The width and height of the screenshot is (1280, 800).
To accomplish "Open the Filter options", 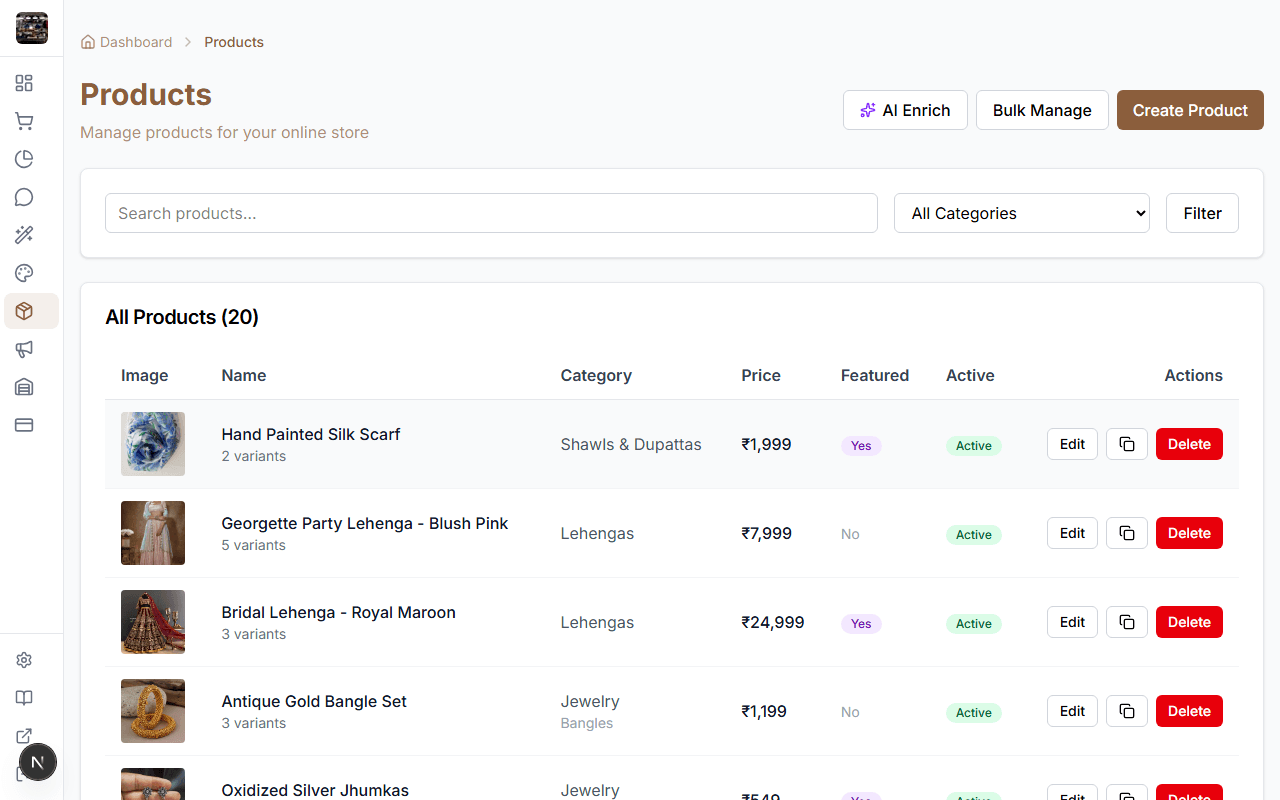I will pyautogui.click(x=1202, y=213).
